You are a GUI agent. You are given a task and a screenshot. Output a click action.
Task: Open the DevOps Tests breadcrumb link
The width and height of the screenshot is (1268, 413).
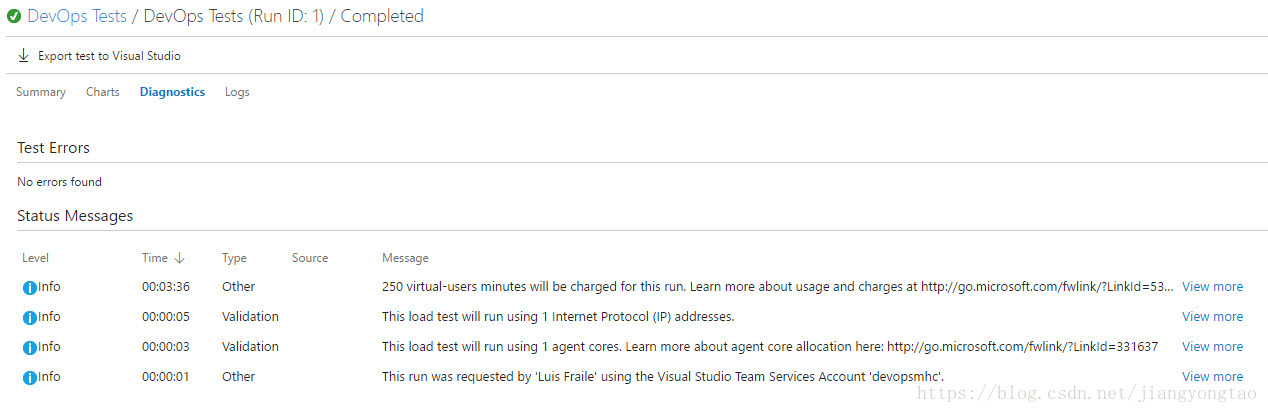77,16
